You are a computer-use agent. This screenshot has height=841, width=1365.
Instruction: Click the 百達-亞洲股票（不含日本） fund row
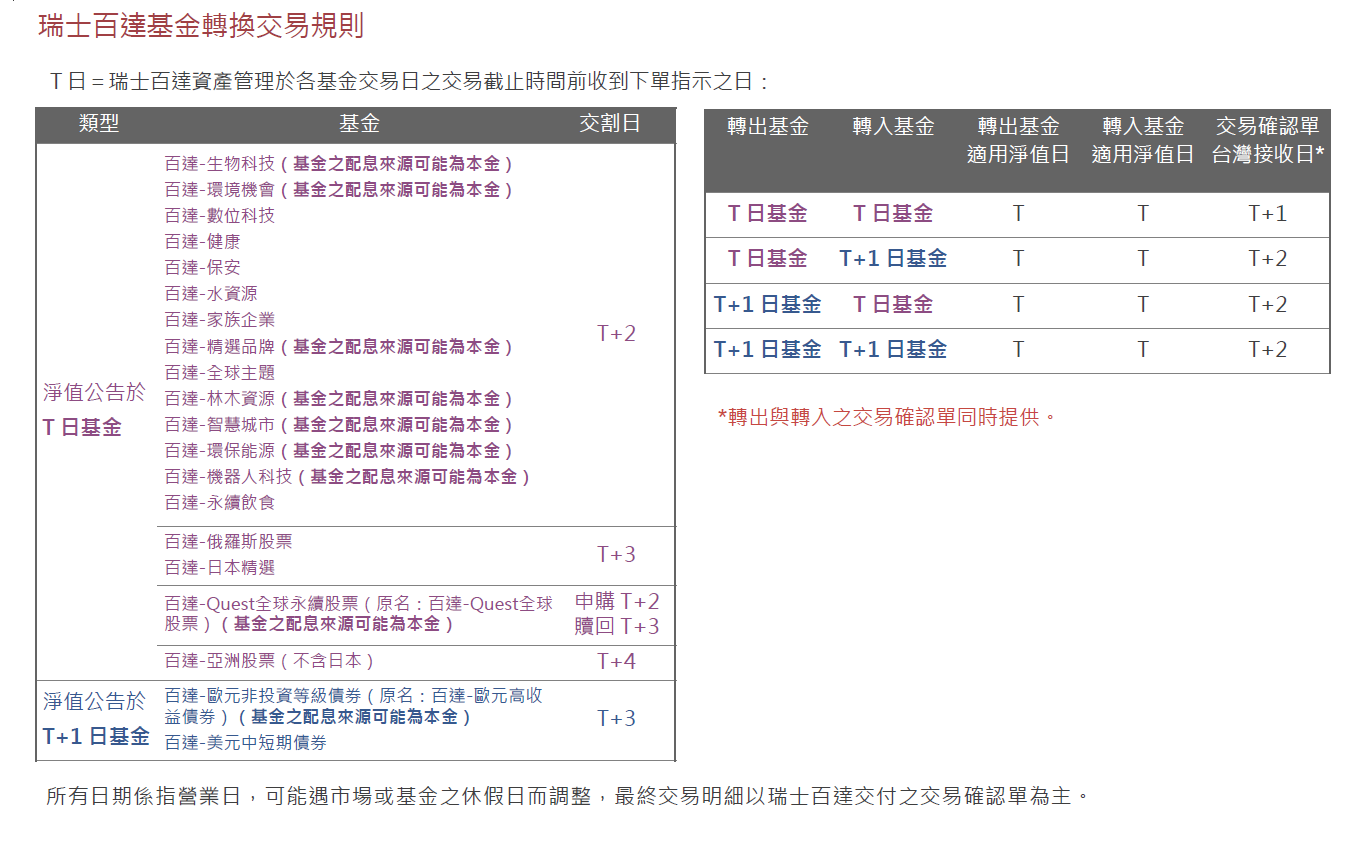(270, 661)
